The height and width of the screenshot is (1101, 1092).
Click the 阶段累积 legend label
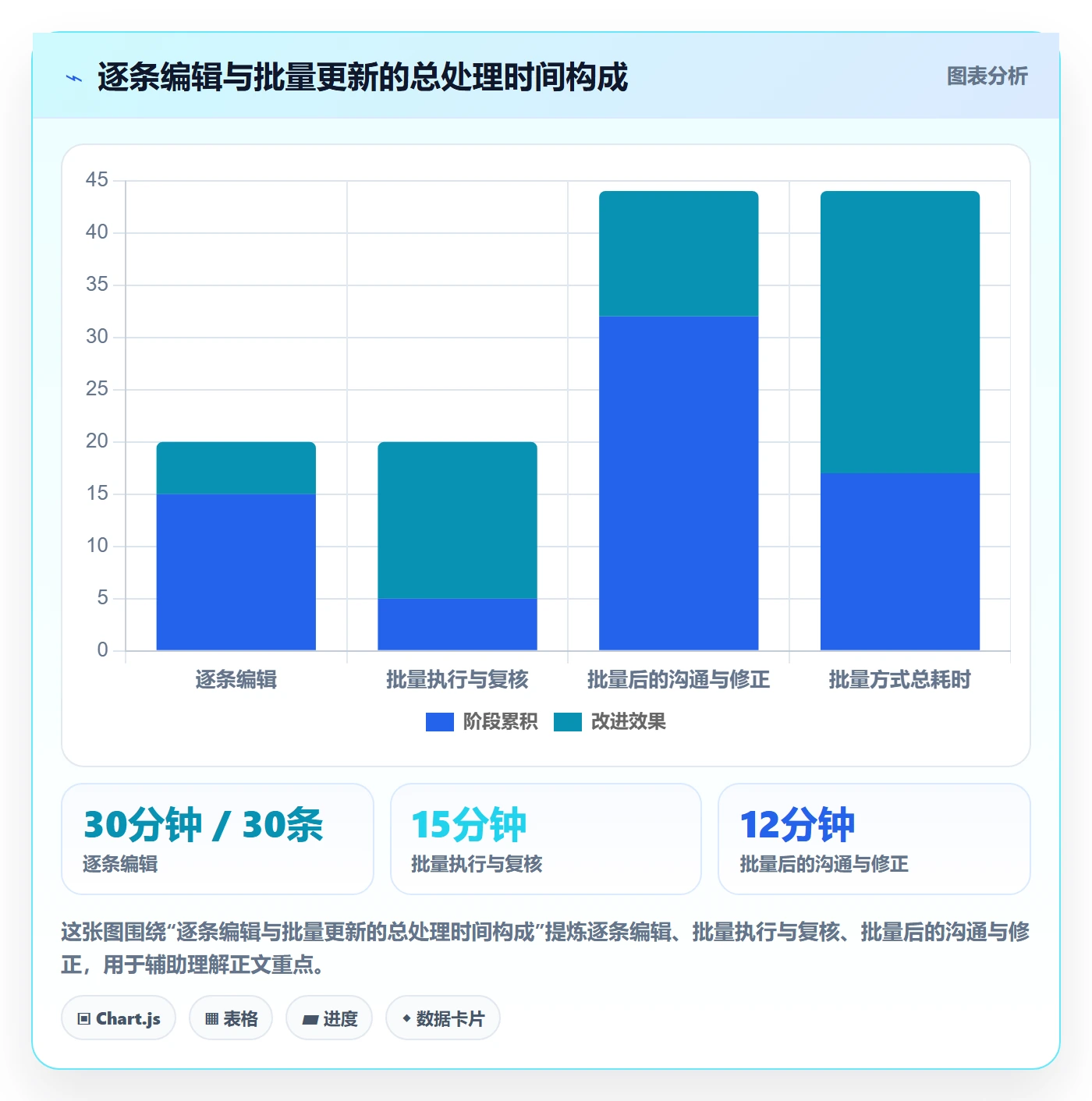(x=500, y=722)
